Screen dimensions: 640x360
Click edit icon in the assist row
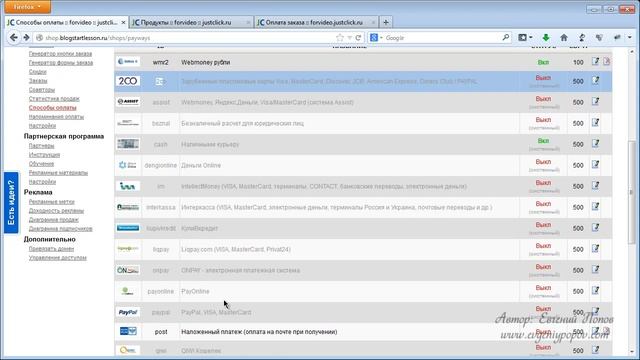(596, 101)
